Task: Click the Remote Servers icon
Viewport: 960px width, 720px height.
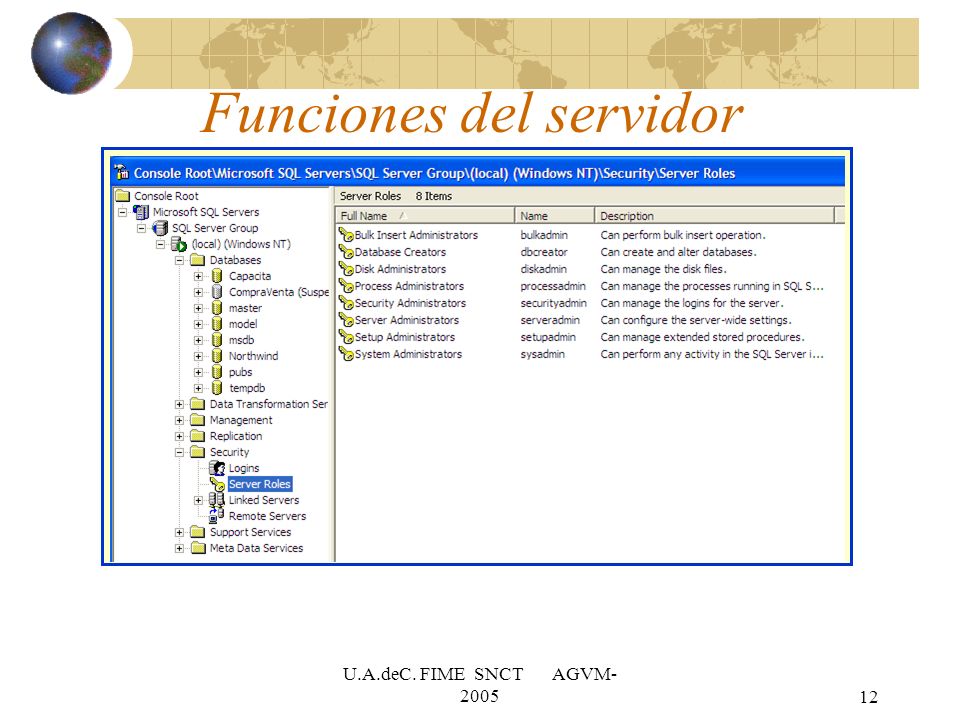Action: tap(217, 516)
